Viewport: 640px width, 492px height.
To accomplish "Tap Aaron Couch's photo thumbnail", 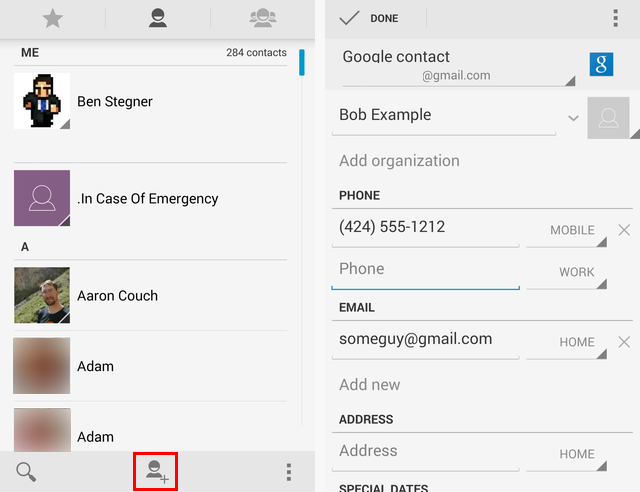I will [x=42, y=295].
